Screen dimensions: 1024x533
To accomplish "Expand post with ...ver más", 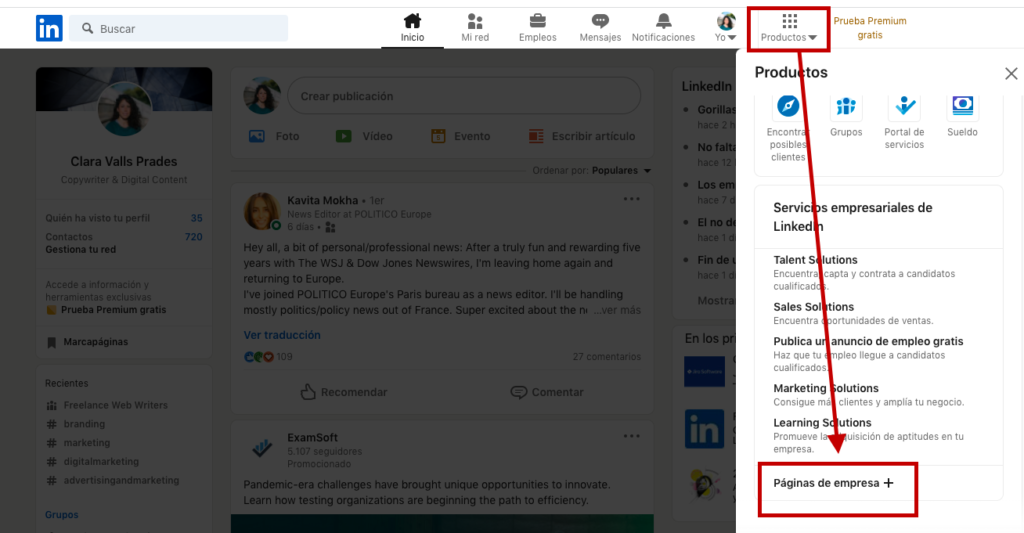I will point(616,310).
